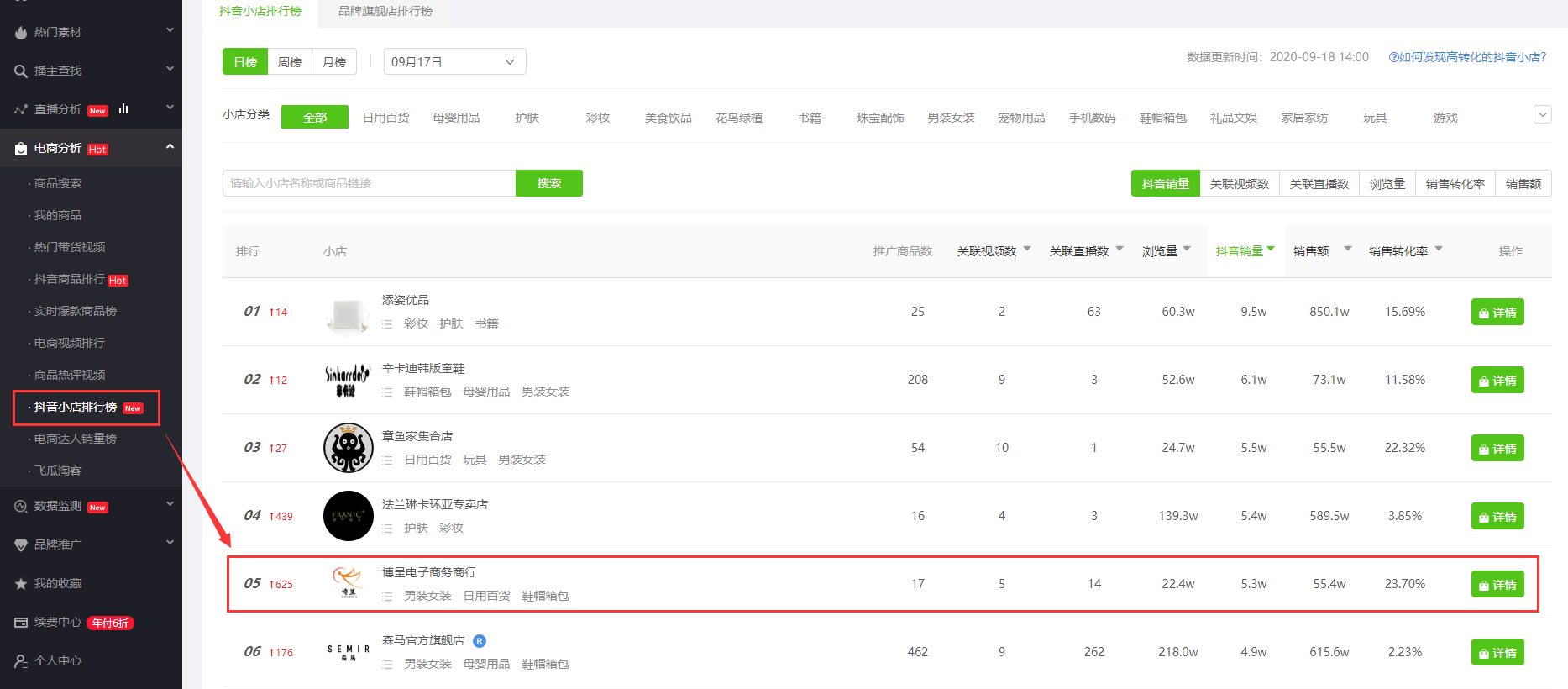Select the 月榜 ranking period

pos(334,62)
